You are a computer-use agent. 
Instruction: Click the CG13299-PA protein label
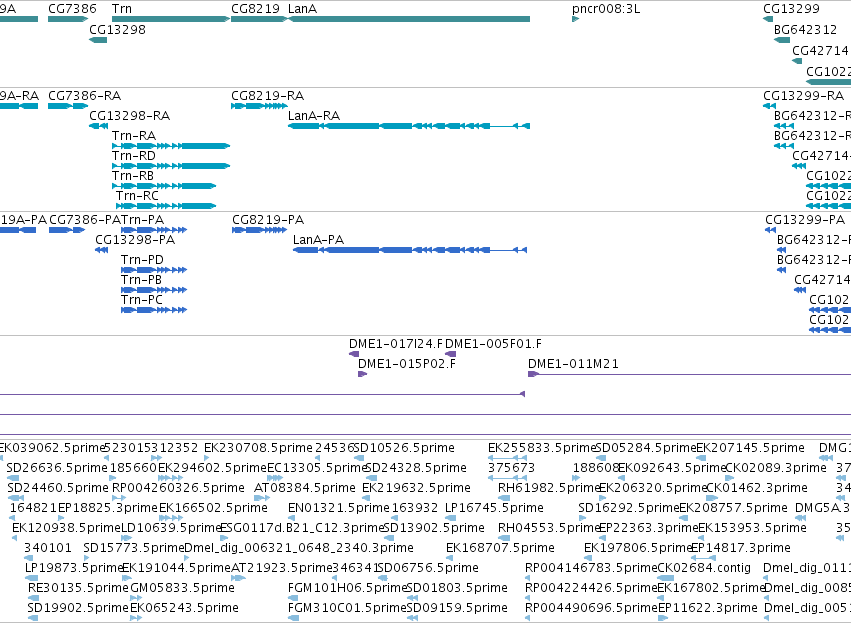point(805,220)
